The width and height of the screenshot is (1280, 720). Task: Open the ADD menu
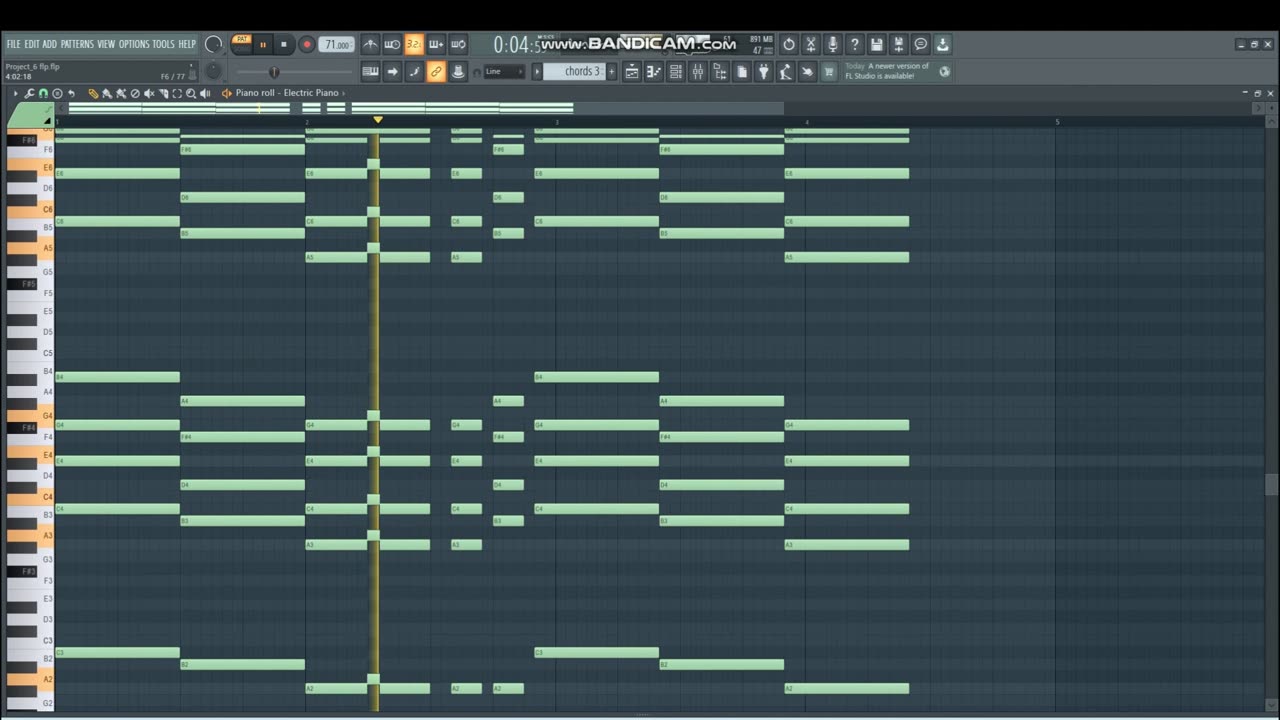pyautogui.click(x=49, y=44)
